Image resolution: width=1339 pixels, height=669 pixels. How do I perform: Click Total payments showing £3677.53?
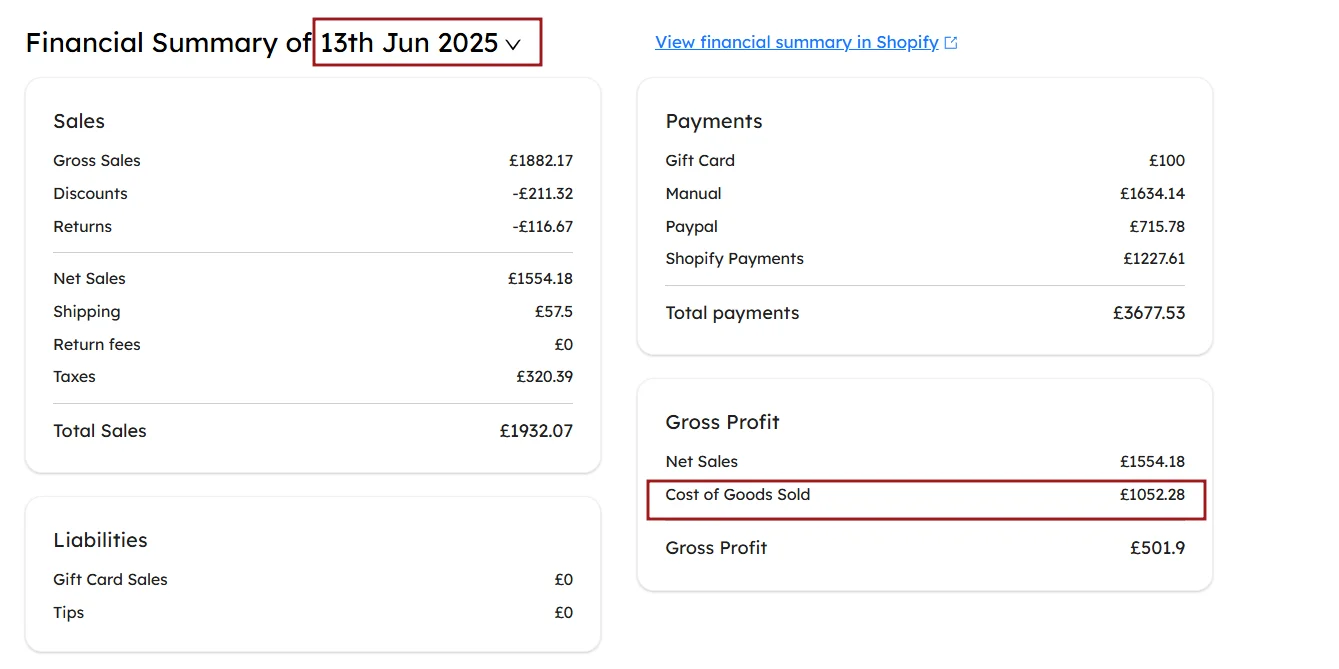[x=925, y=312]
